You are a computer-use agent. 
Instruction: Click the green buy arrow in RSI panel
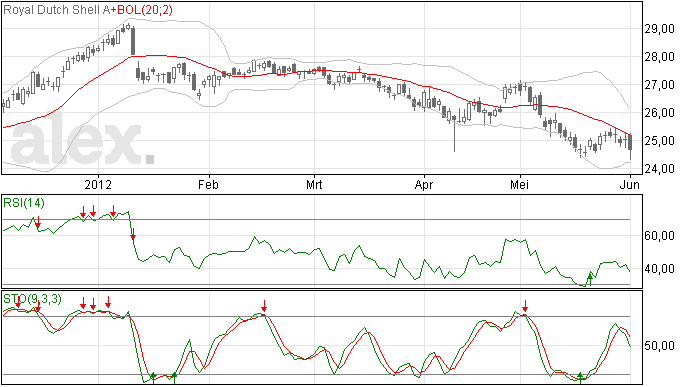point(590,279)
